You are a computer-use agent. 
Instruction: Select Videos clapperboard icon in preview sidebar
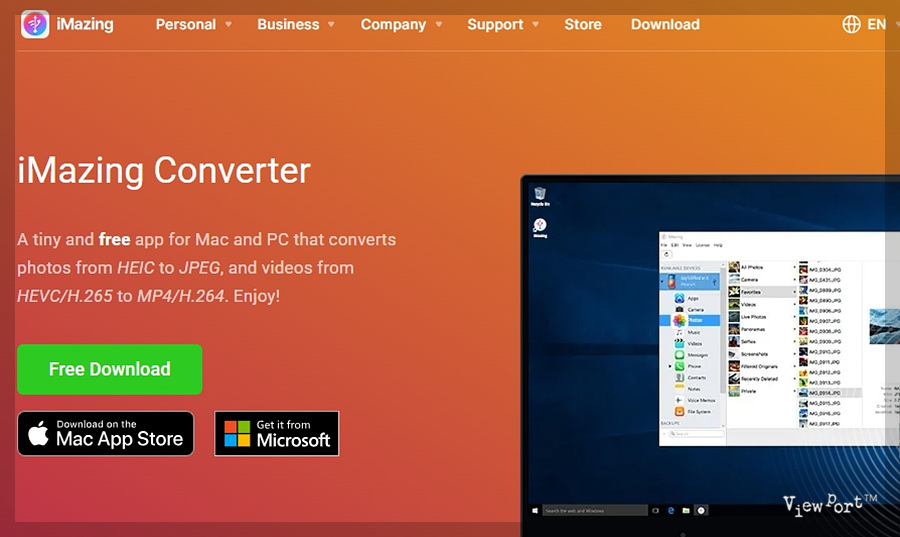(679, 343)
